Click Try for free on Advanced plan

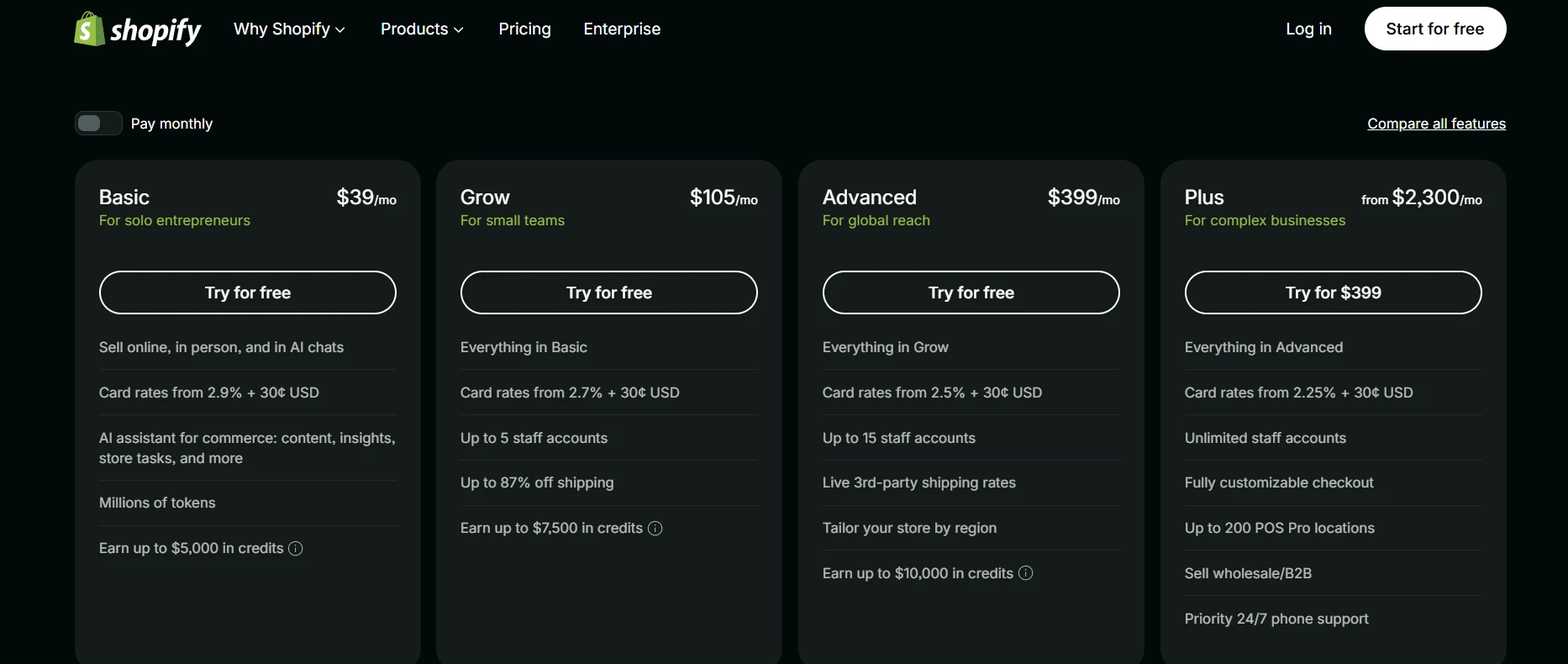[x=971, y=292]
